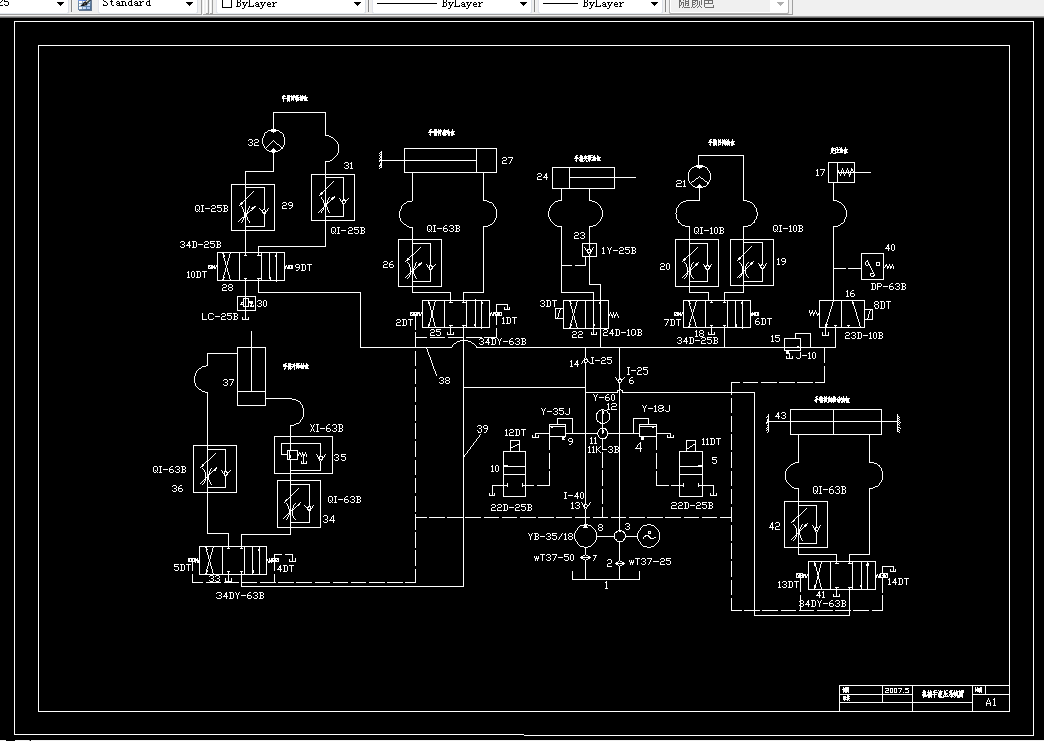The image size is (1044, 741).
Task: Select the hydraulic motor symbol numbered 21
Action: 699,177
